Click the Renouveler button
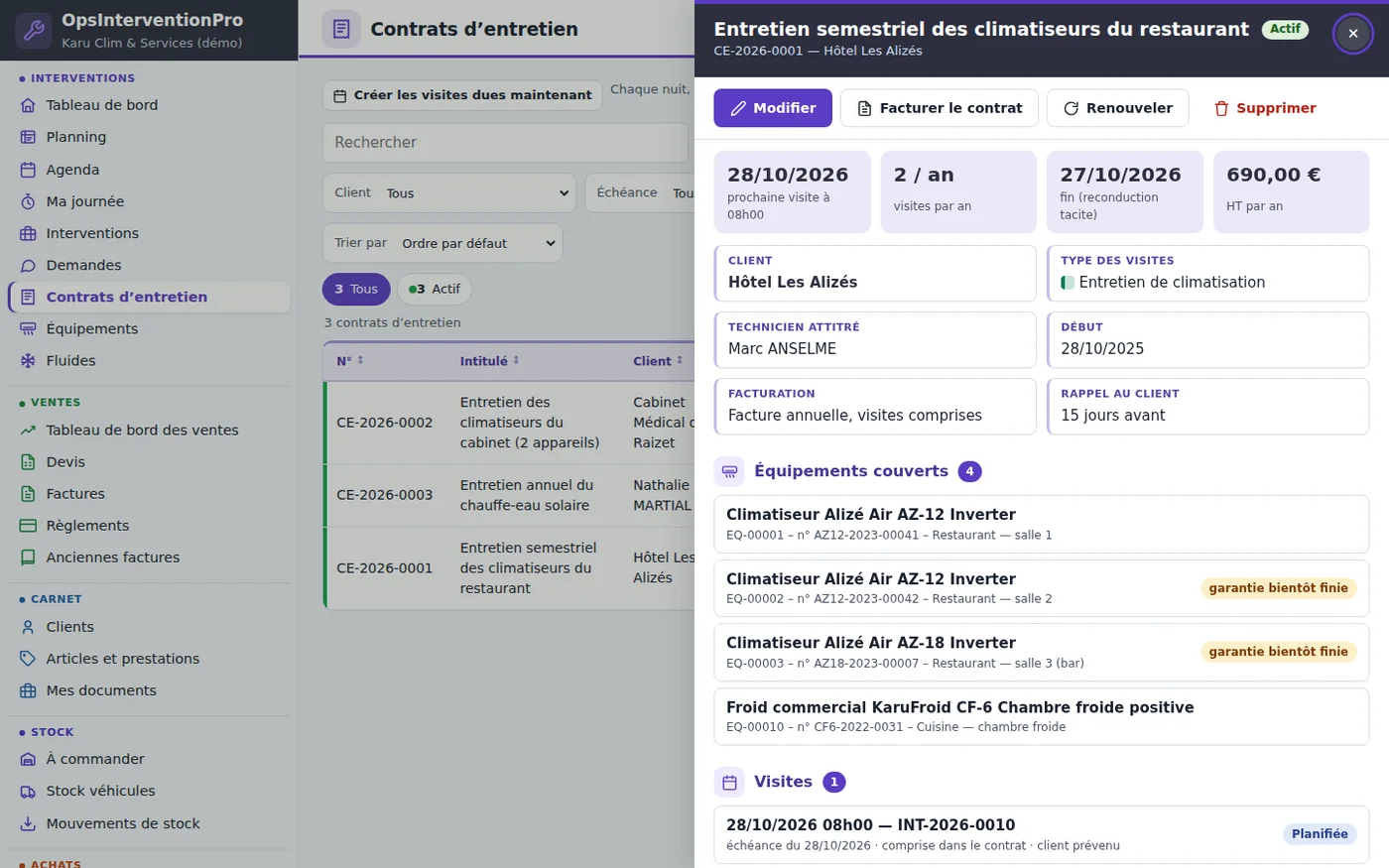This screenshot has width=1389, height=868. point(1117,108)
